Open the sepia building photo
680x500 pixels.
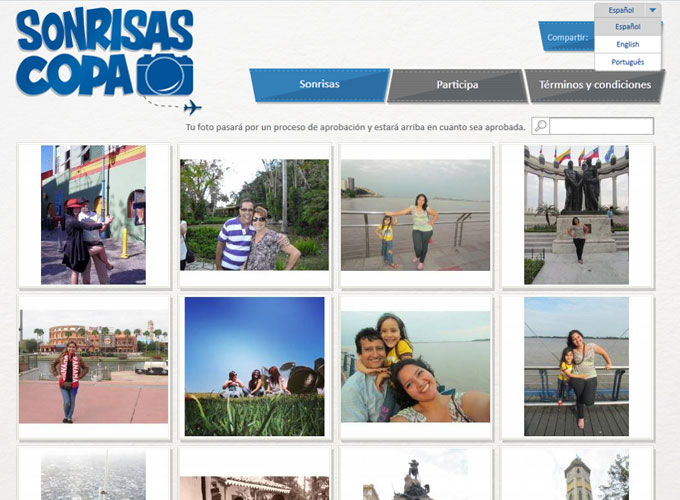[255, 488]
